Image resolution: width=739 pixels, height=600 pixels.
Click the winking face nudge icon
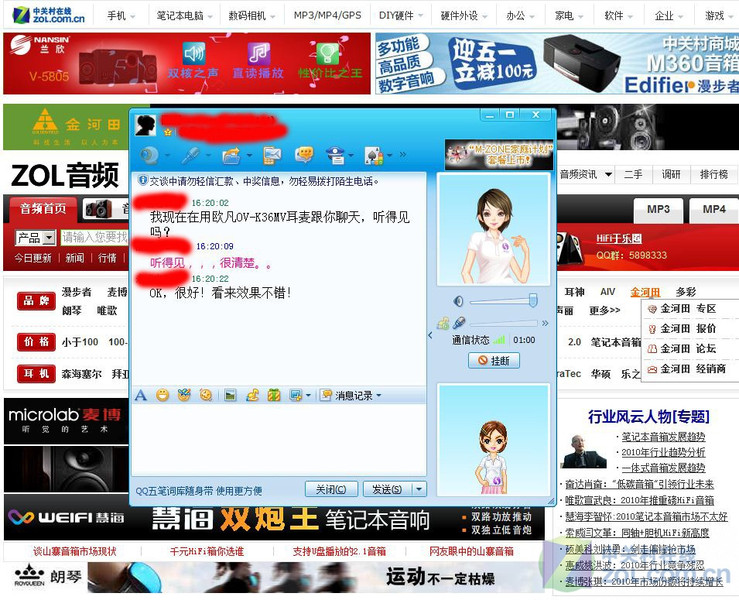205,395
